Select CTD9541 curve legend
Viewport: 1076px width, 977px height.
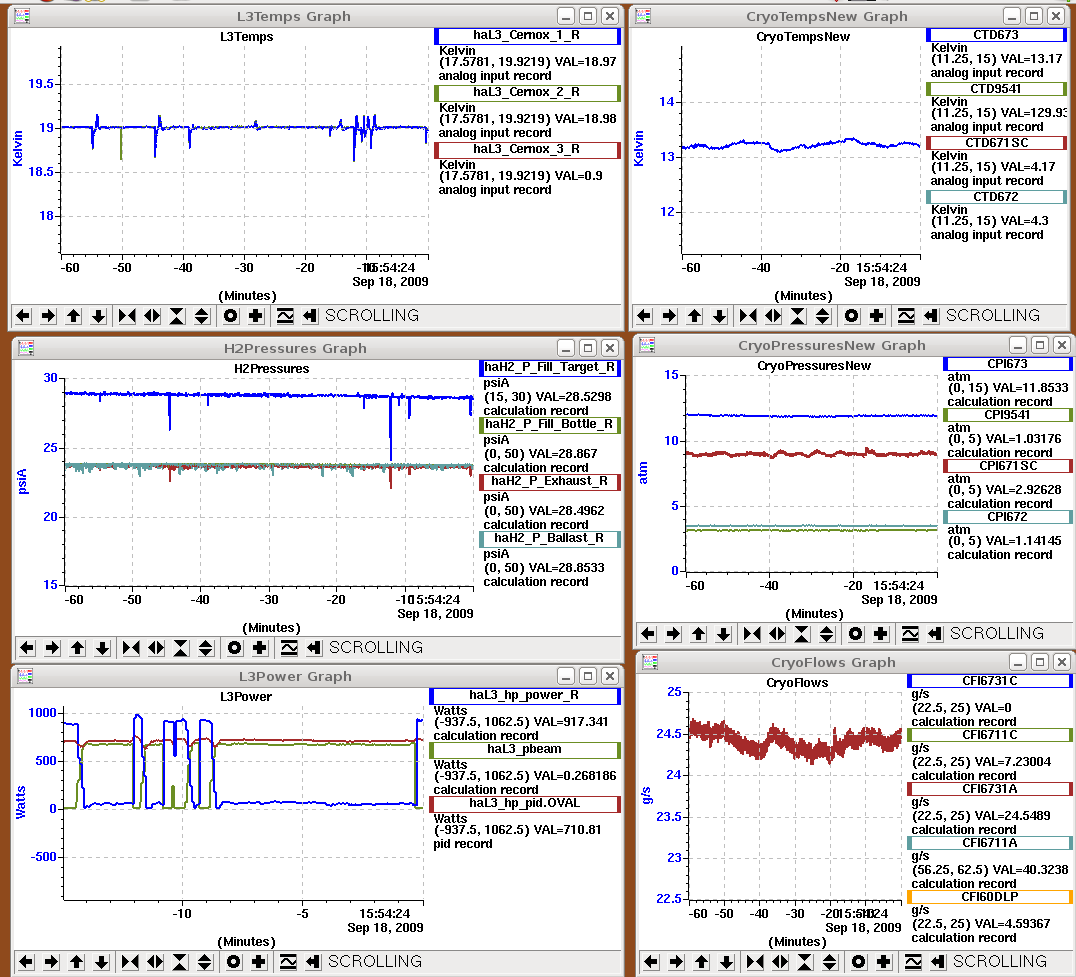coord(996,89)
